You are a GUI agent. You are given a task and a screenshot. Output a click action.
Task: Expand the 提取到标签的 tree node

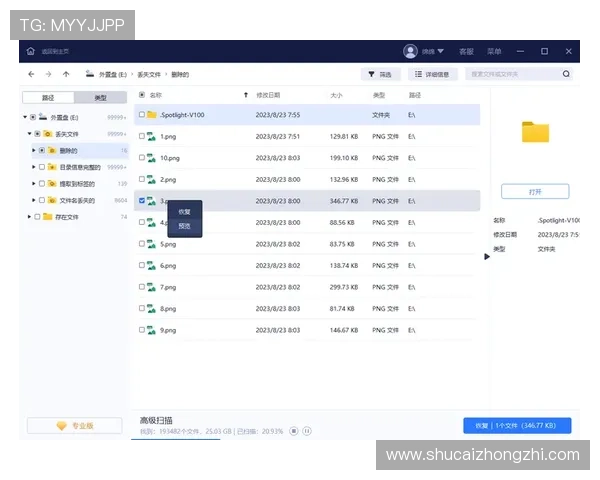[x=32, y=184]
